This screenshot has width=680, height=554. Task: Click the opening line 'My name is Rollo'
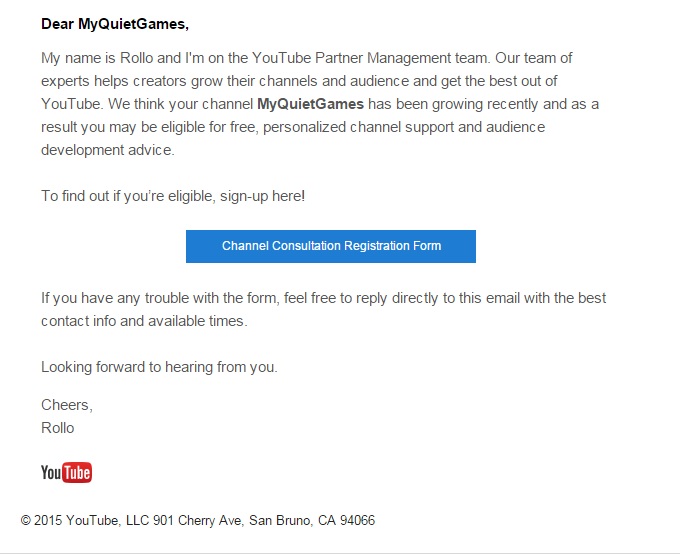tap(307, 58)
